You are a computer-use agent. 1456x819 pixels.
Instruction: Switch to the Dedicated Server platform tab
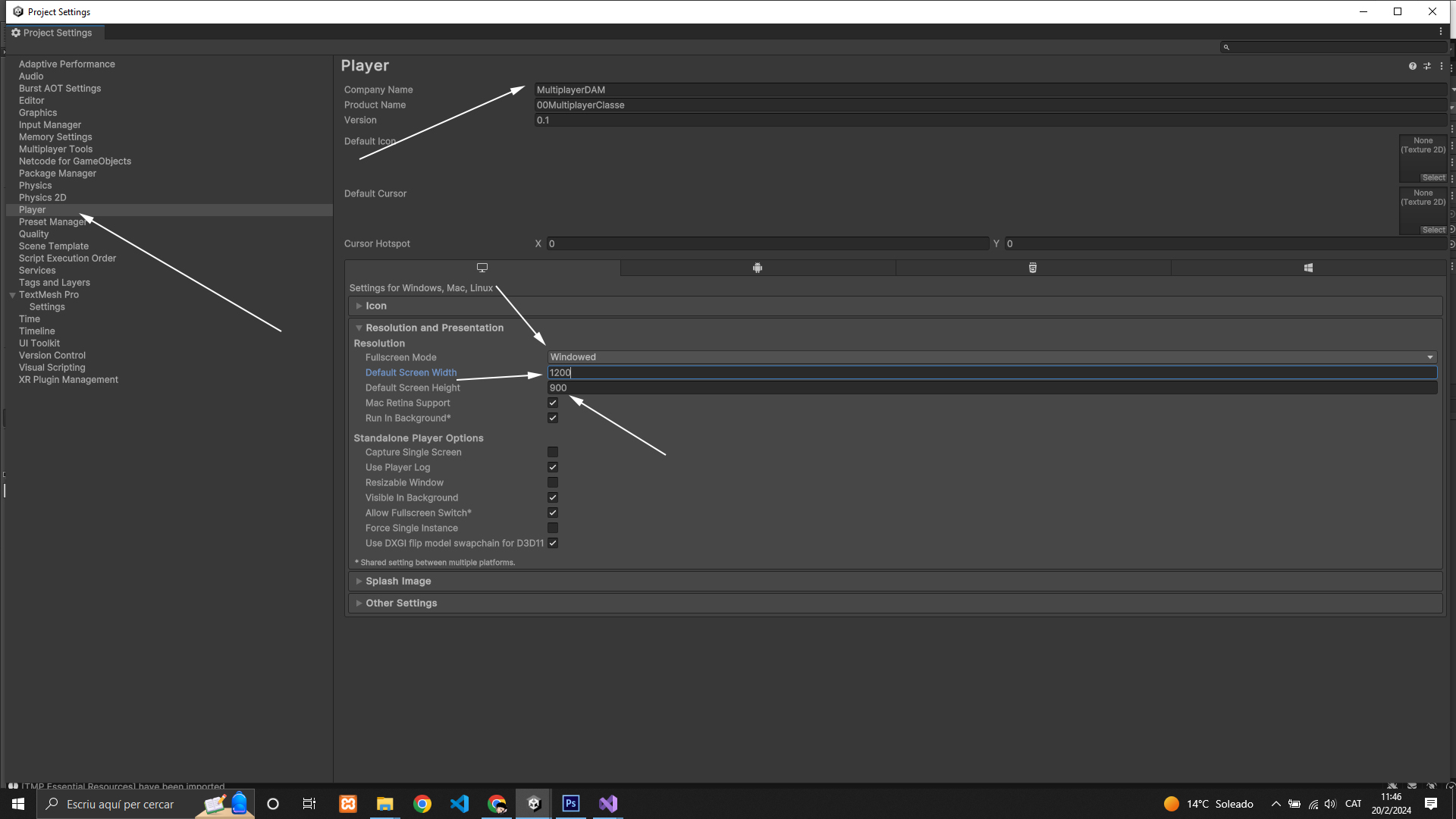(1032, 268)
